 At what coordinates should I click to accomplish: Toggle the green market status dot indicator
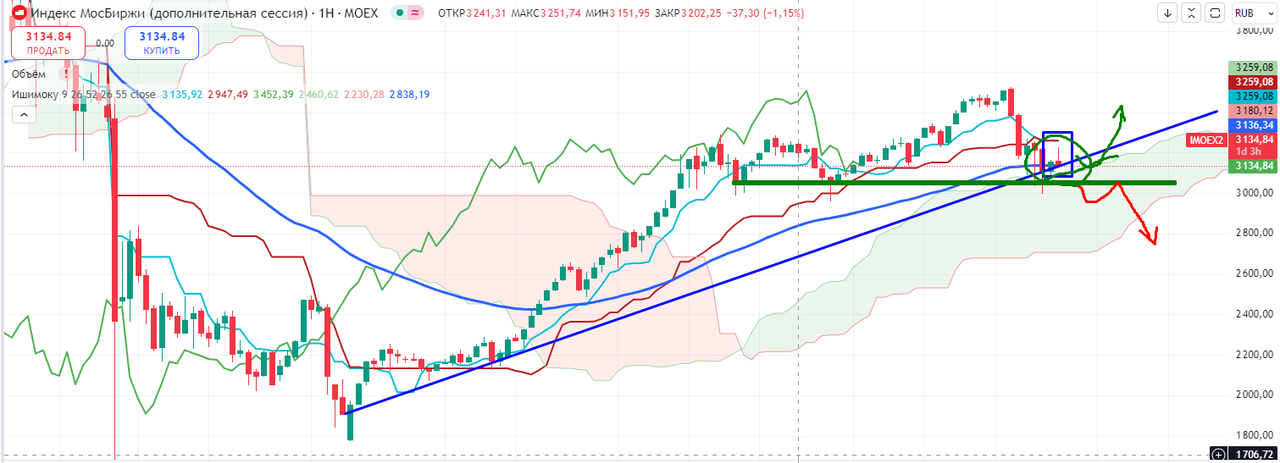(401, 13)
